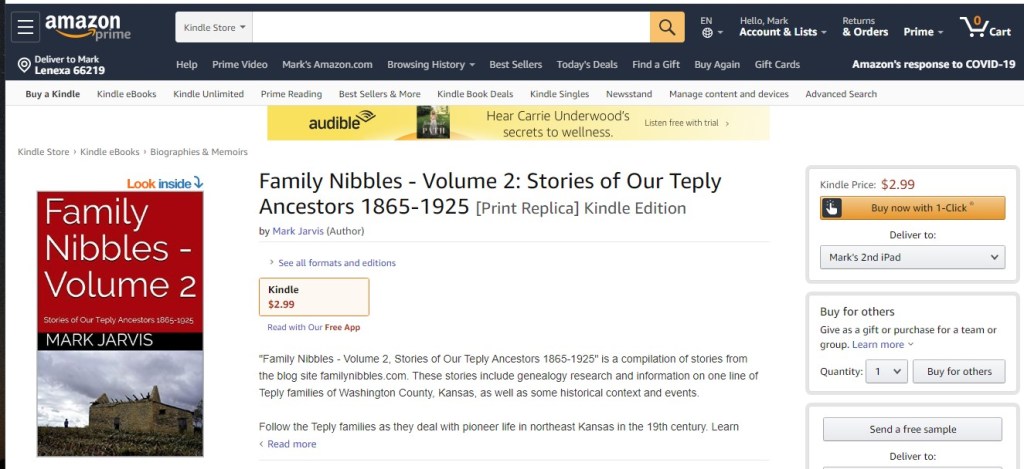Image resolution: width=1024 pixels, height=469 pixels.
Task: Open the Kindle Store search category dropdown
Action: pyautogui.click(x=214, y=28)
